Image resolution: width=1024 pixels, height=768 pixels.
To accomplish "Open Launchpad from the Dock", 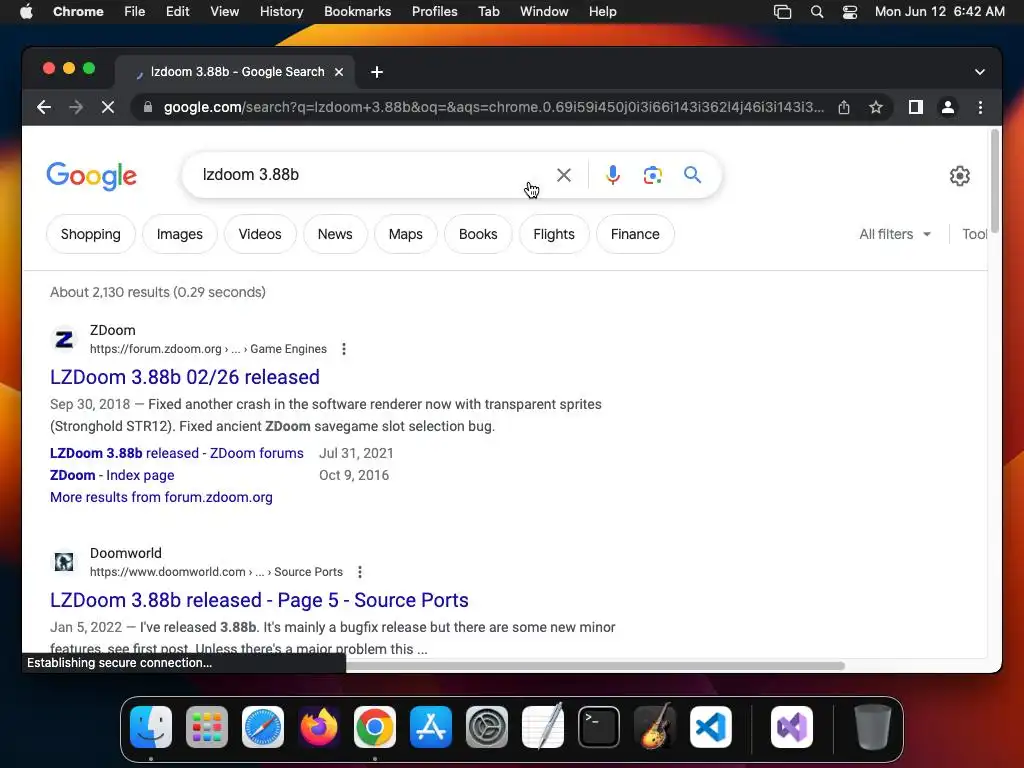I will tap(207, 727).
